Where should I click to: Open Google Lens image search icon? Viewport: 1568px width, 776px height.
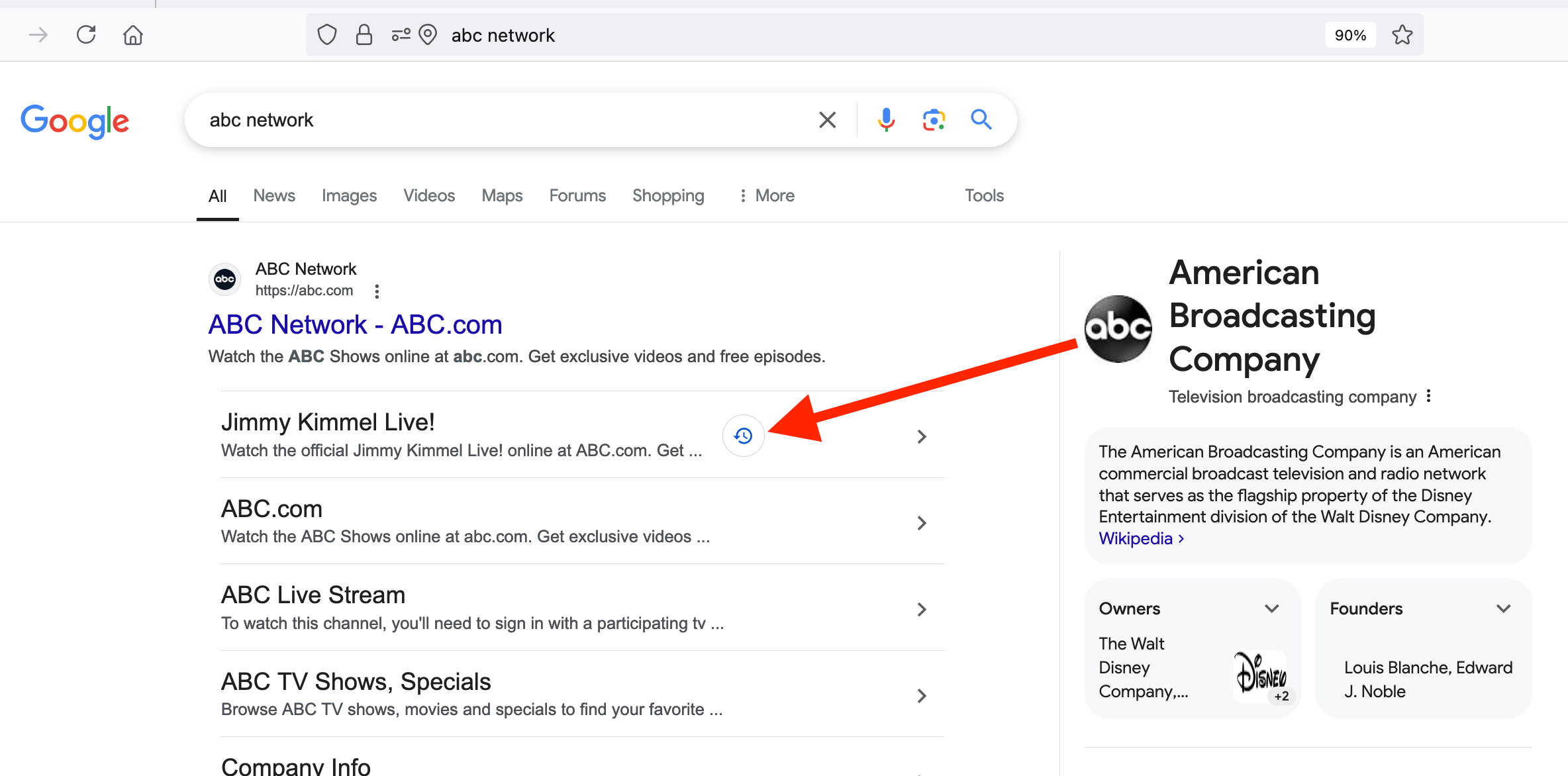coord(934,120)
